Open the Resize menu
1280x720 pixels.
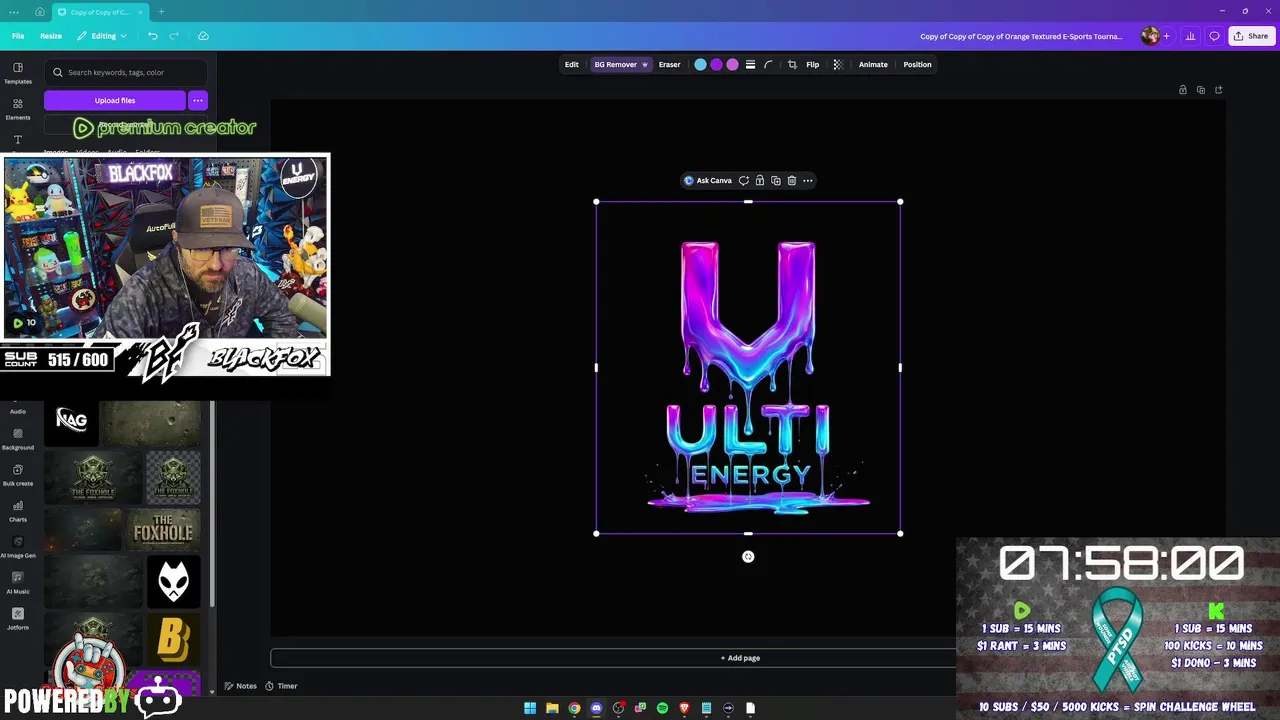click(x=51, y=36)
